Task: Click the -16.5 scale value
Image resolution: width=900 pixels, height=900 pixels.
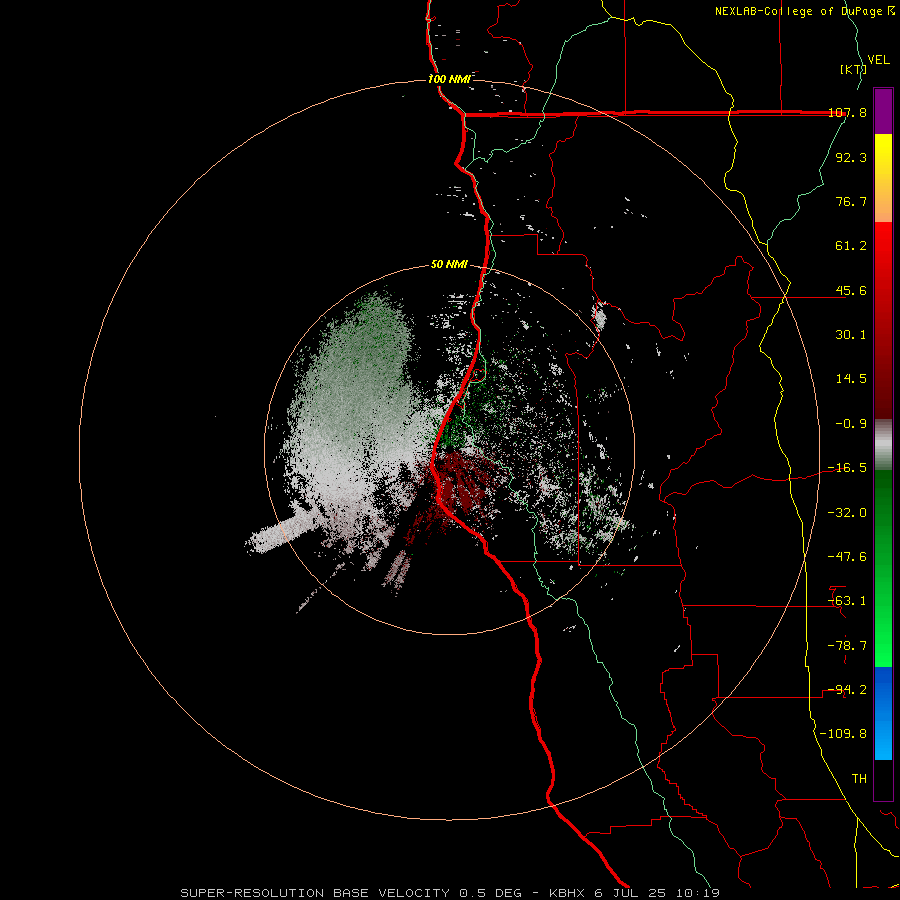Action: pyautogui.click(x=847, y=468)
